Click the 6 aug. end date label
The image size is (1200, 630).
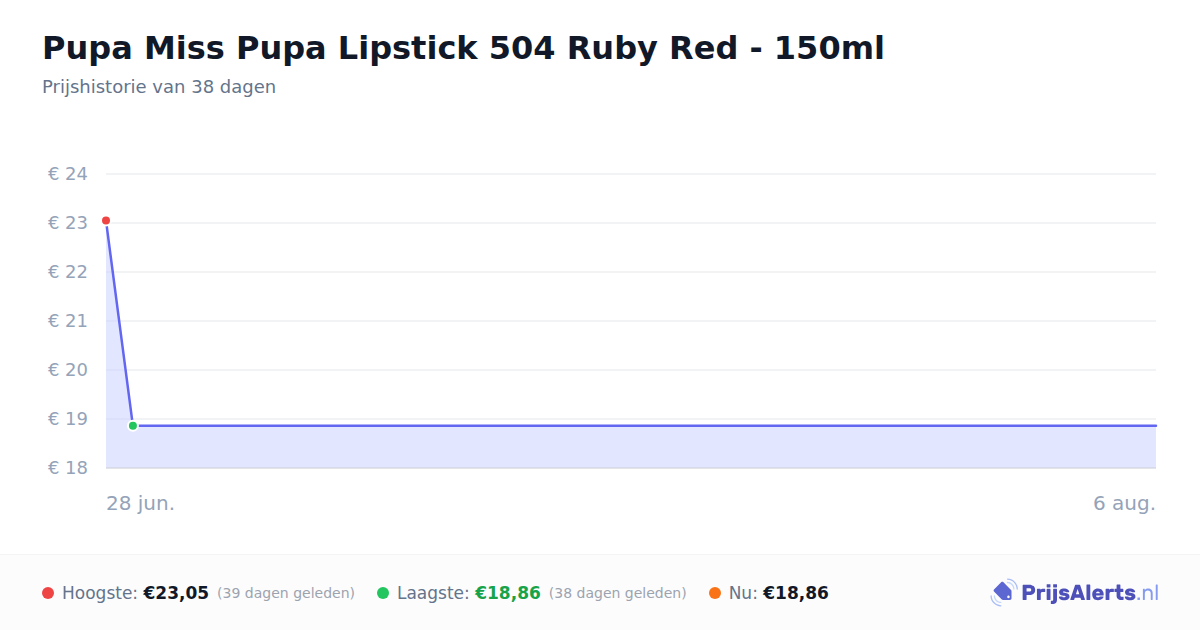click(x=1125, y=503)
